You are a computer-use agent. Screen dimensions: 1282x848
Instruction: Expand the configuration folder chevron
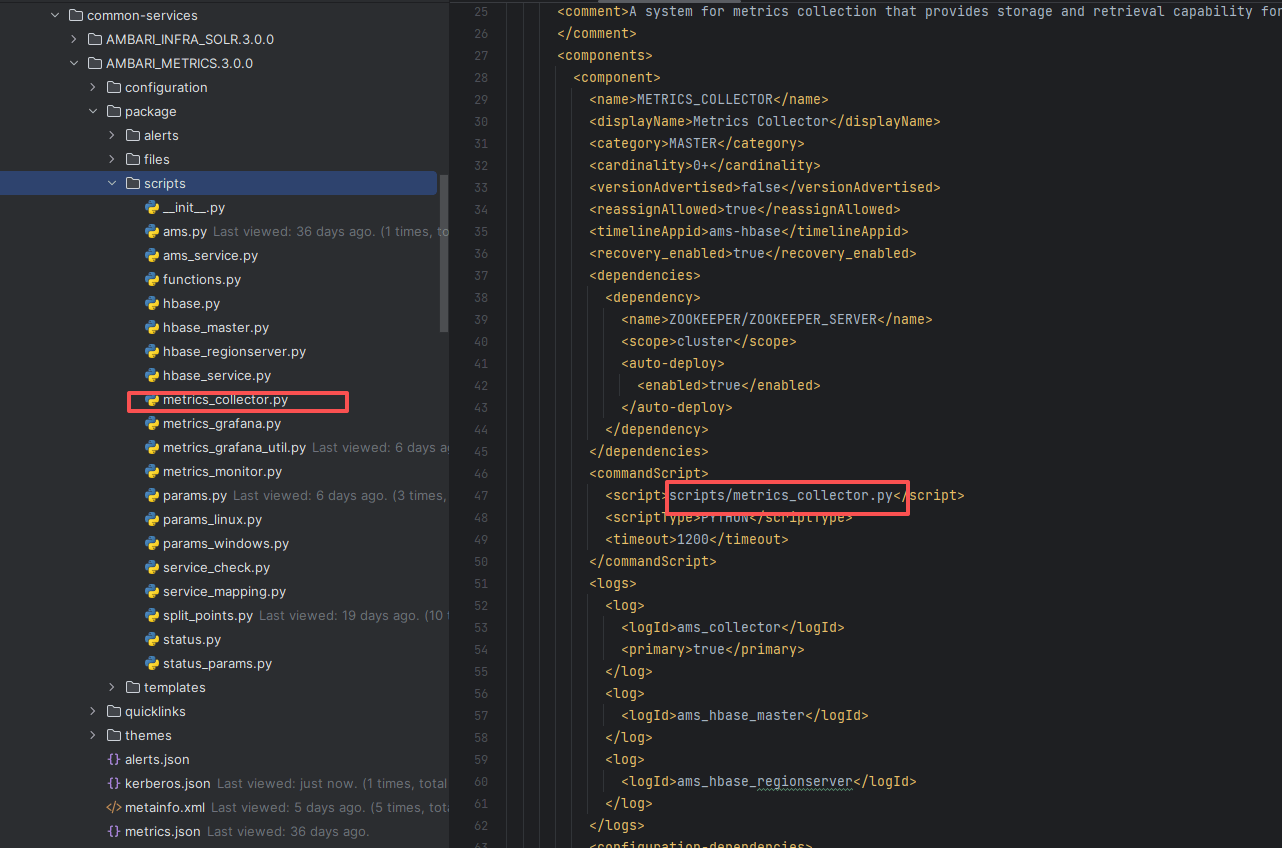point(92,88)
